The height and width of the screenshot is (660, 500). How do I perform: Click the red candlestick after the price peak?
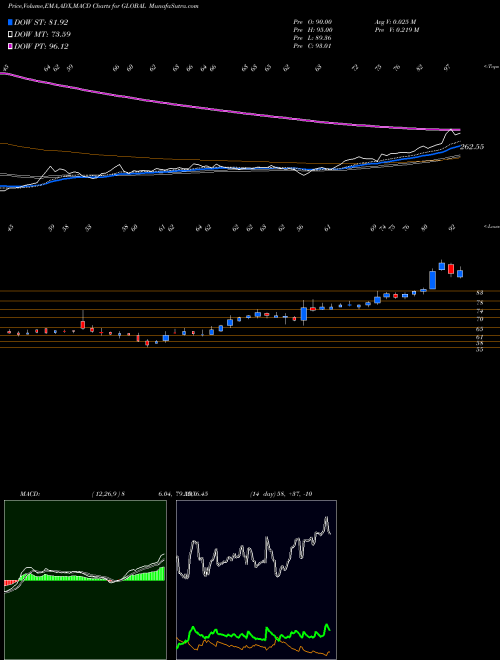coord(451,269)
